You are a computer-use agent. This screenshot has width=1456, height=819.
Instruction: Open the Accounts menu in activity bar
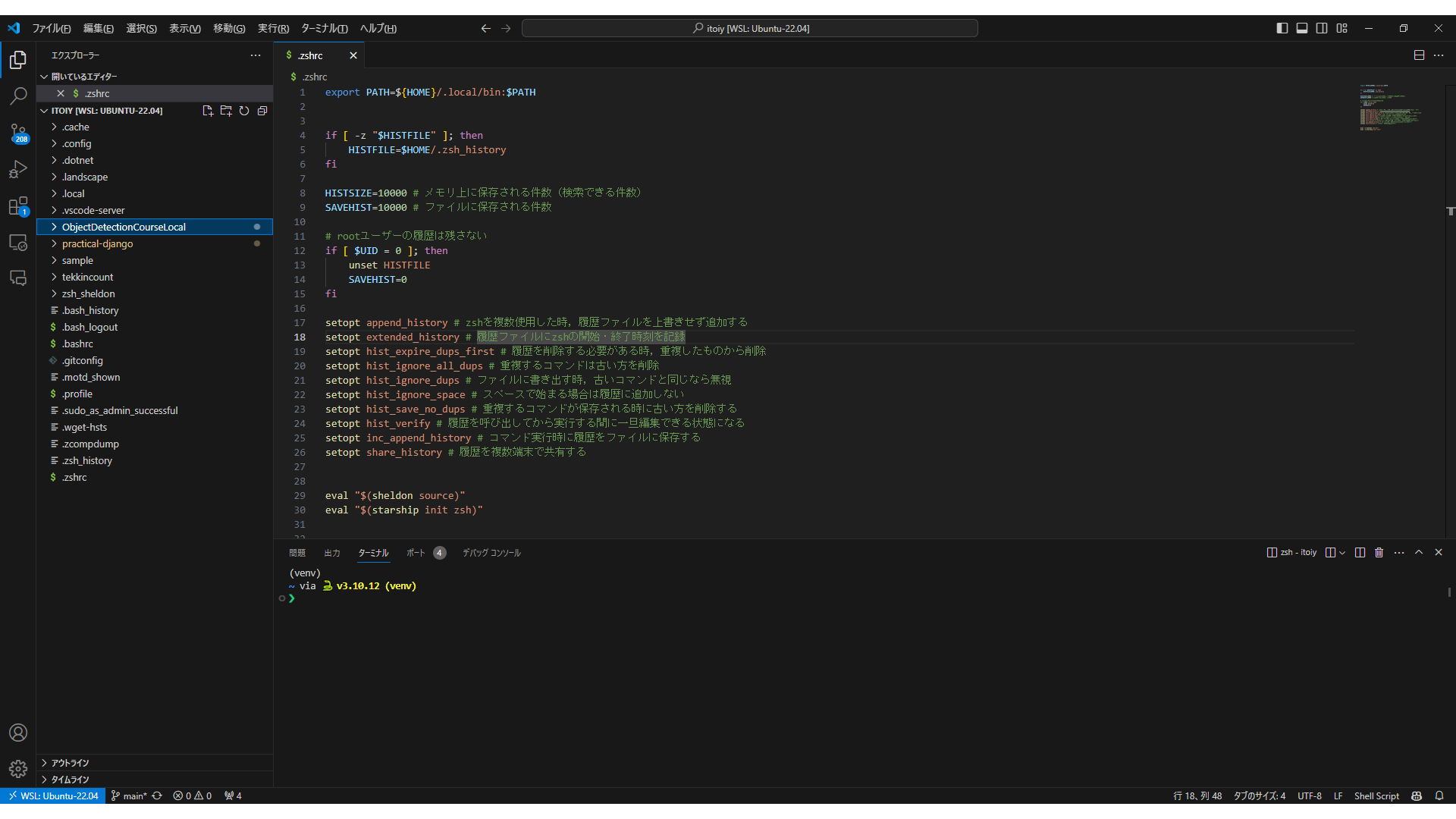pyautogui.click(x=18, y=733)
